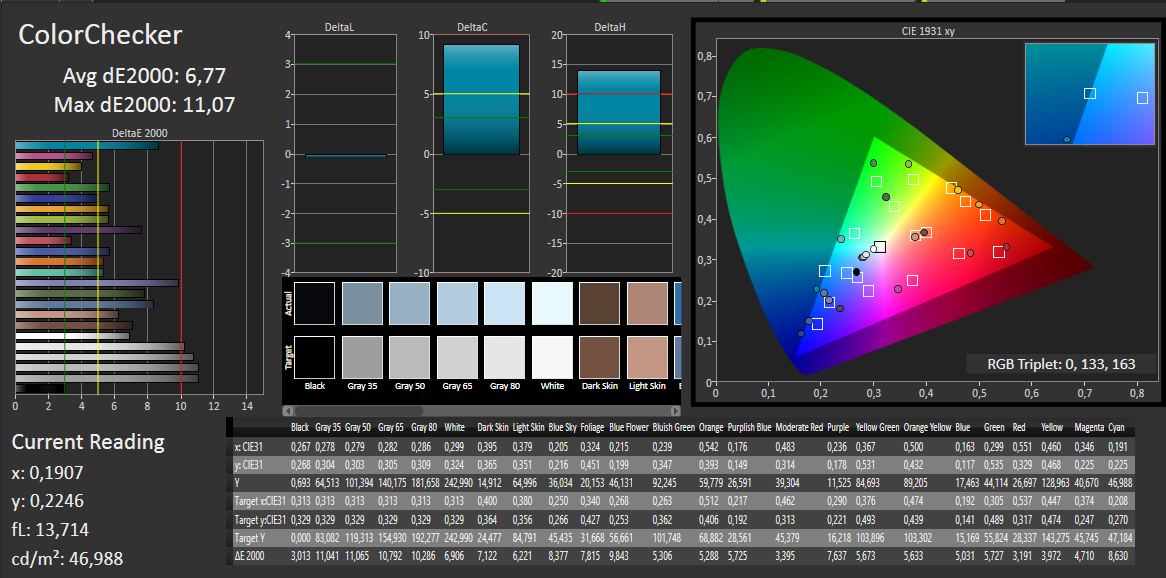Click the Actual White swatch
This screenshot has height=578, width=1166.
pyautogui.click(x=553, y=303)
